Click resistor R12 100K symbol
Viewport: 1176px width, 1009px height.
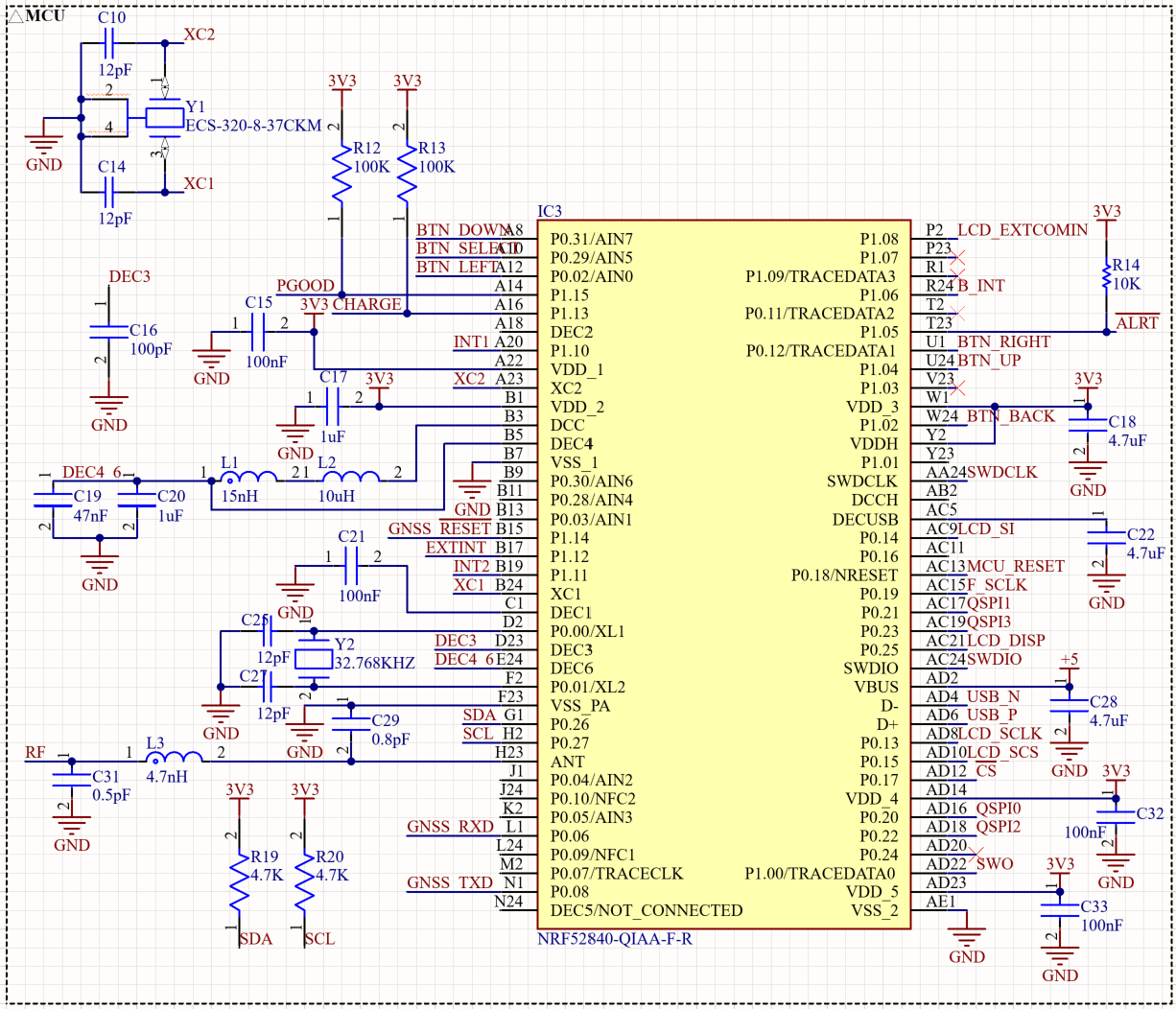(x=342, y=173)
